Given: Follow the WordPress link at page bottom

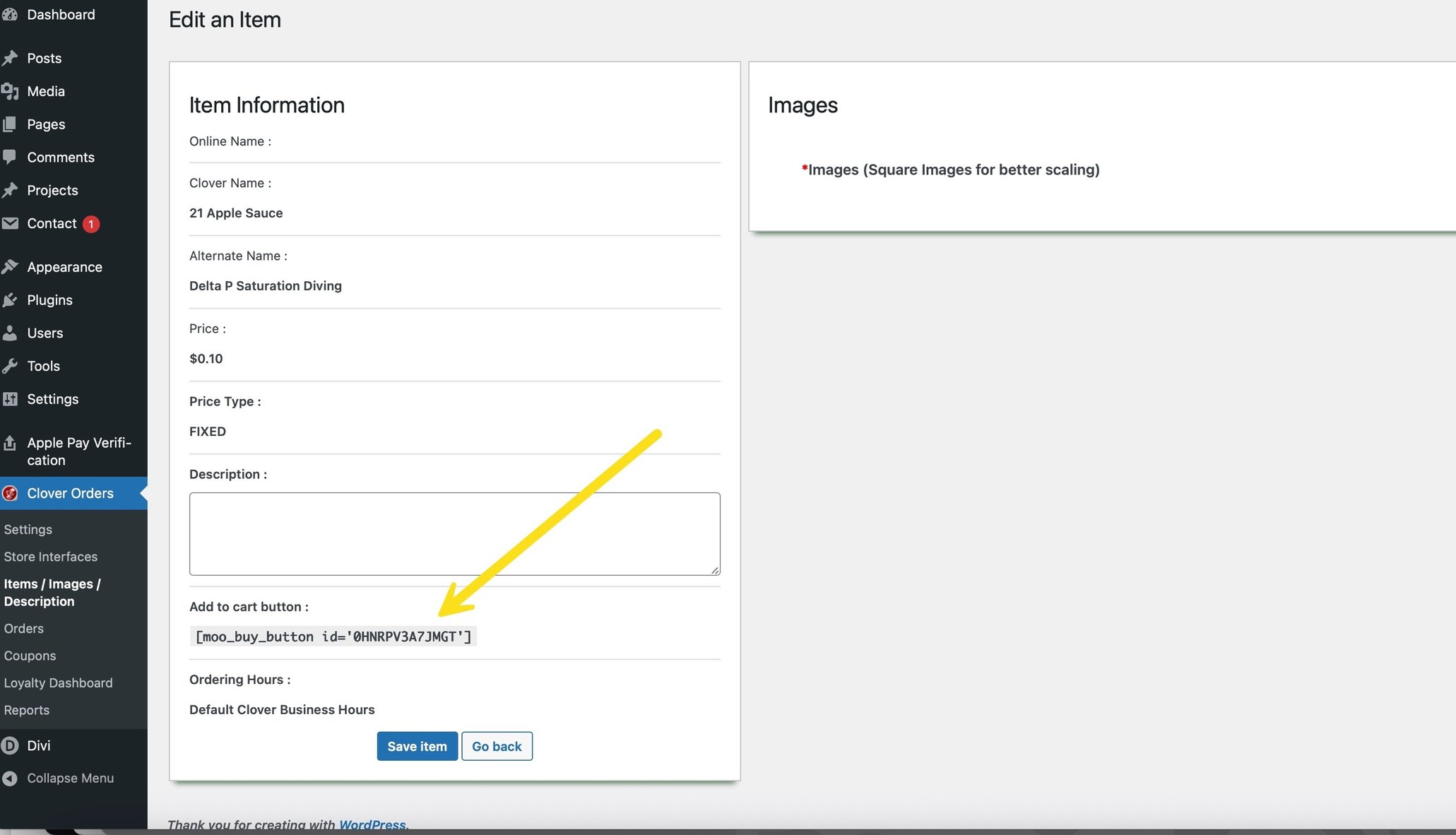Looking at the screenshot, I should point(372,824).
